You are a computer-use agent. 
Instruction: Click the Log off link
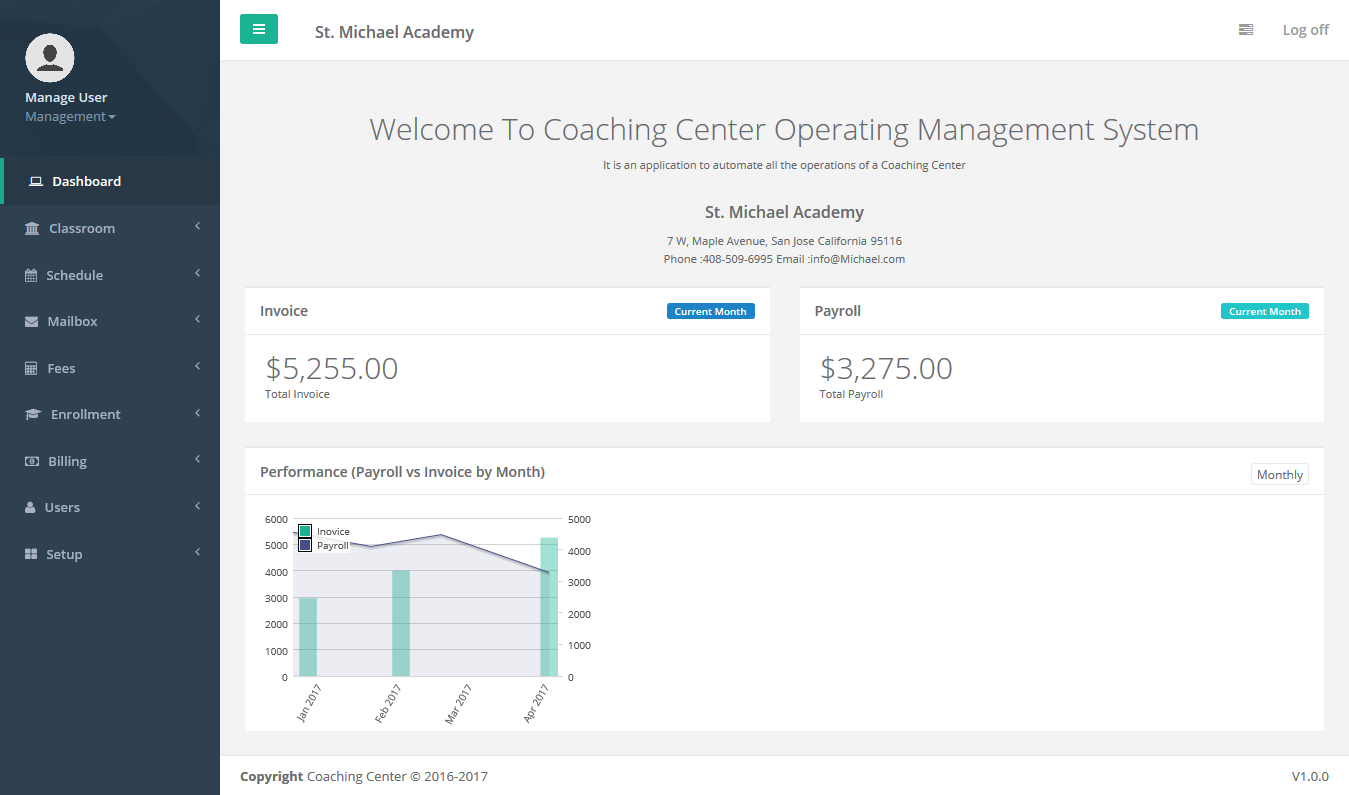point(1305,30)
